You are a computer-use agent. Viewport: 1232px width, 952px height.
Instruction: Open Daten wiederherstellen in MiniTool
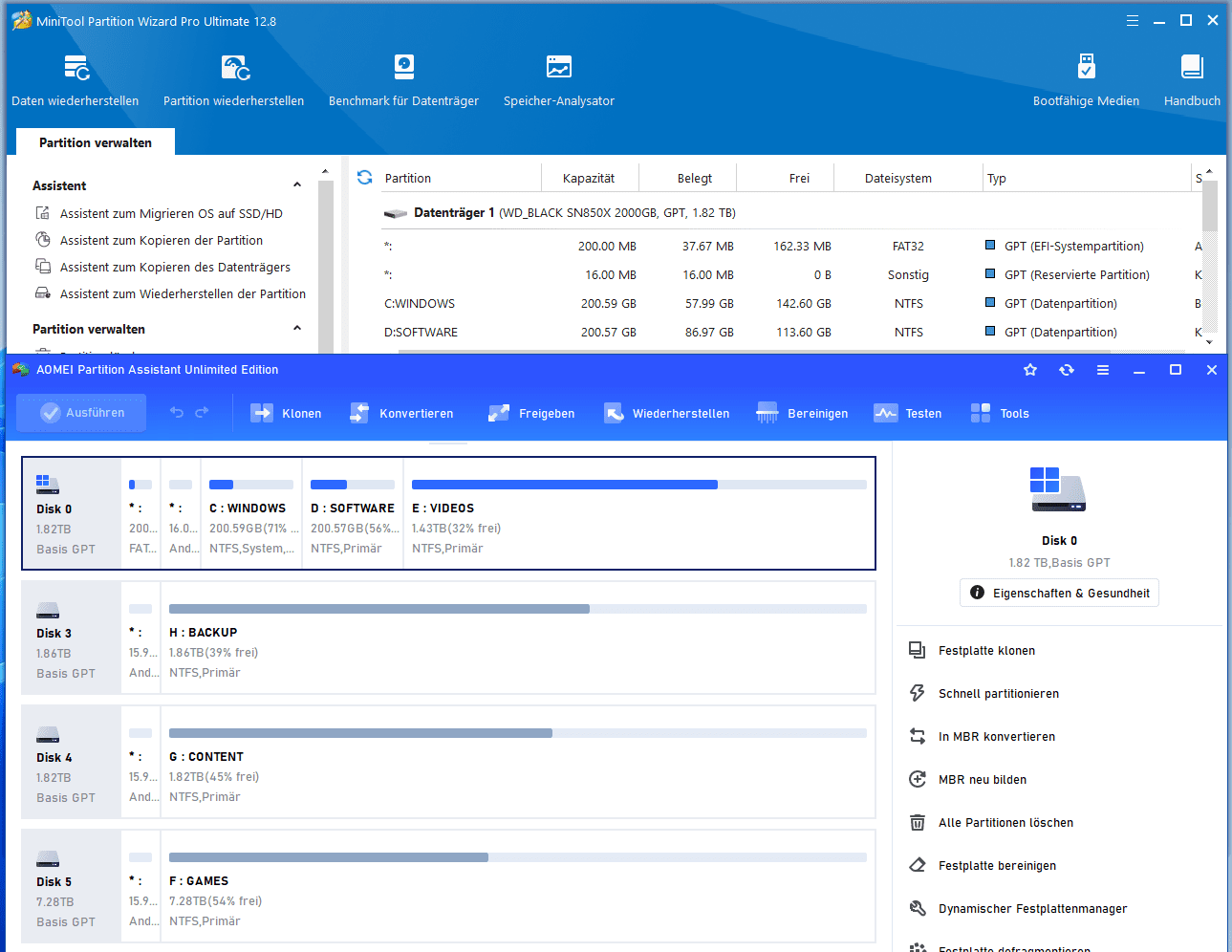pos(76,80)
